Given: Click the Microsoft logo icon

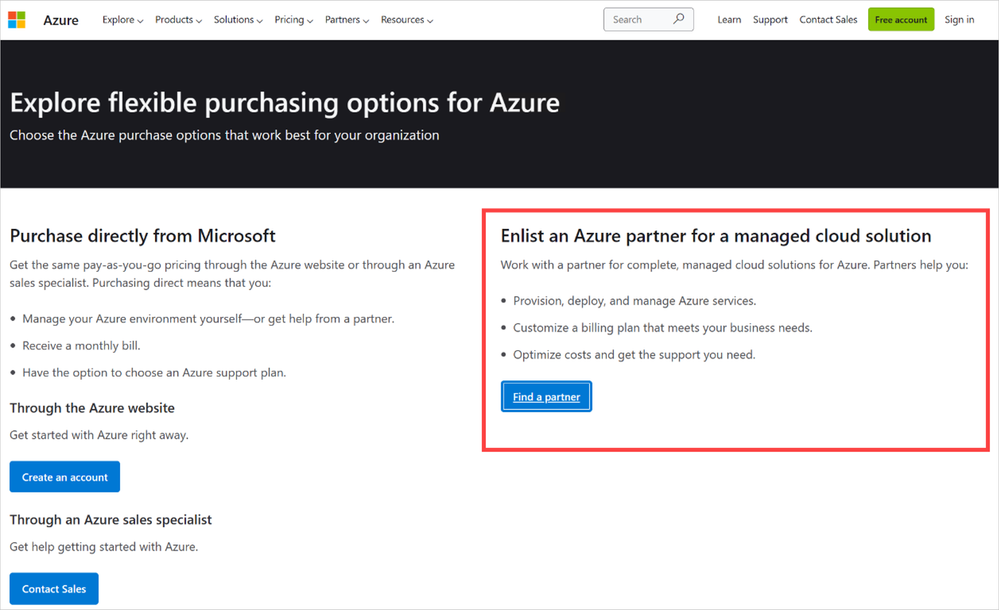Looking at the screenshot, I should pos(17,20).
